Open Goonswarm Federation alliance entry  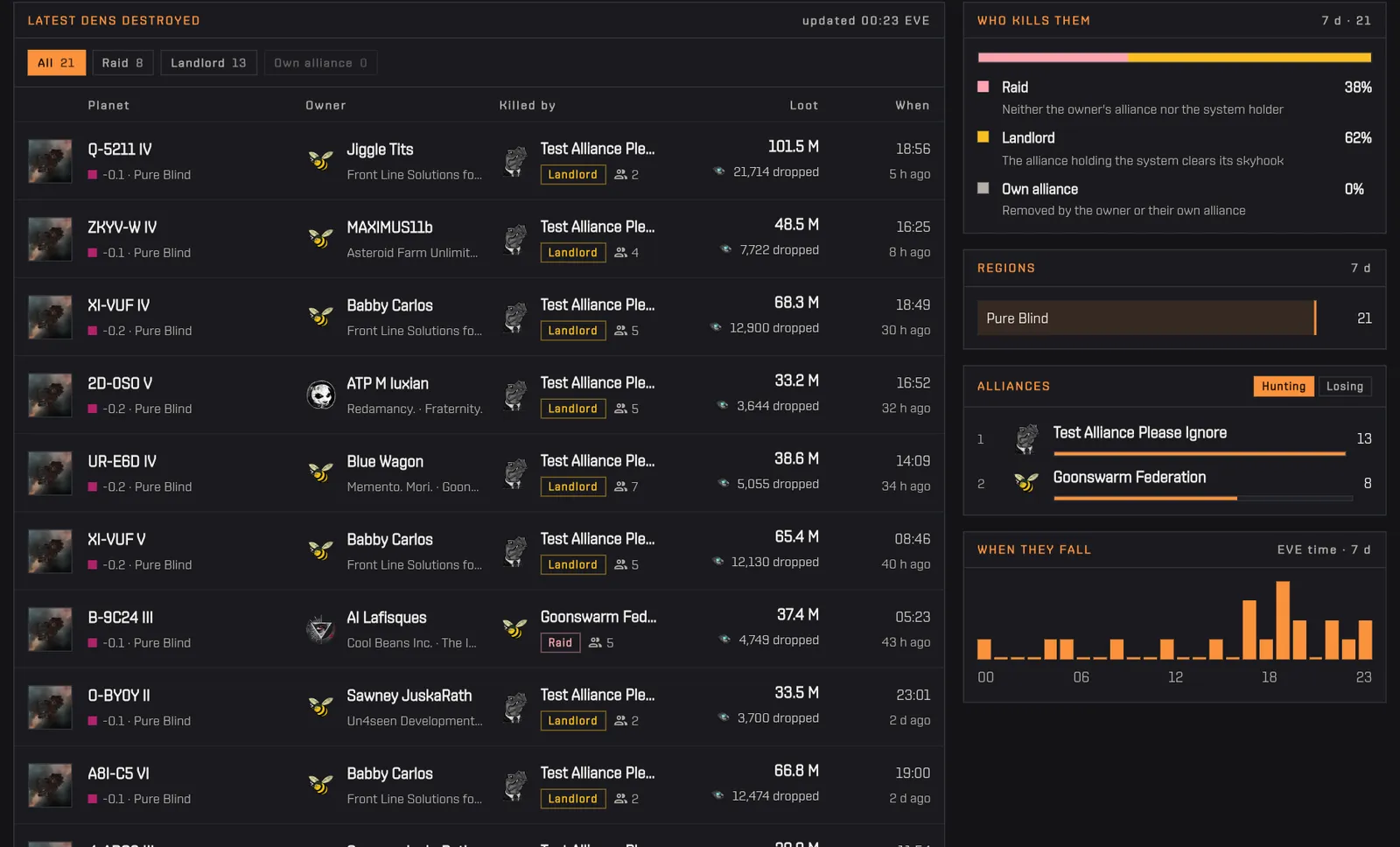tap(1174, 483)
